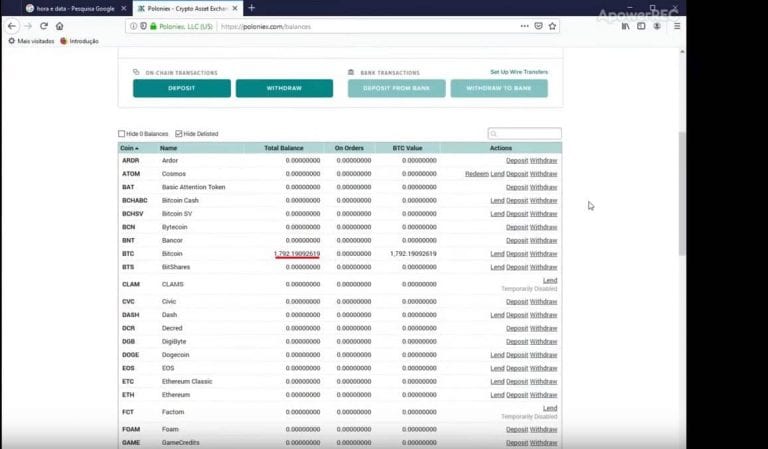Click the page vertical scrollbar thumb
The image size is (768, 449).
[682, 193]
